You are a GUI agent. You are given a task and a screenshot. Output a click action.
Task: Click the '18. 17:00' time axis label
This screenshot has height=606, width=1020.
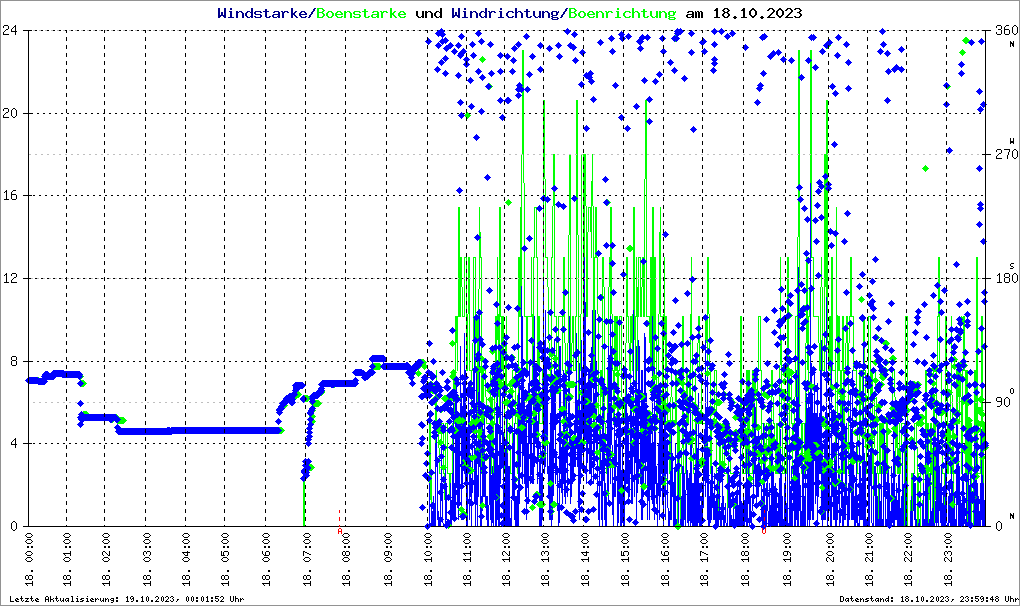tap(705, 559)
